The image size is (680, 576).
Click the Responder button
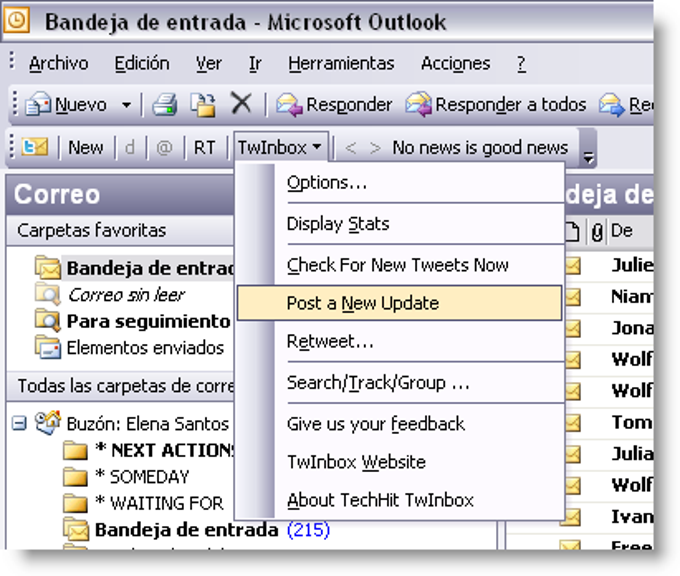(334, 105)
